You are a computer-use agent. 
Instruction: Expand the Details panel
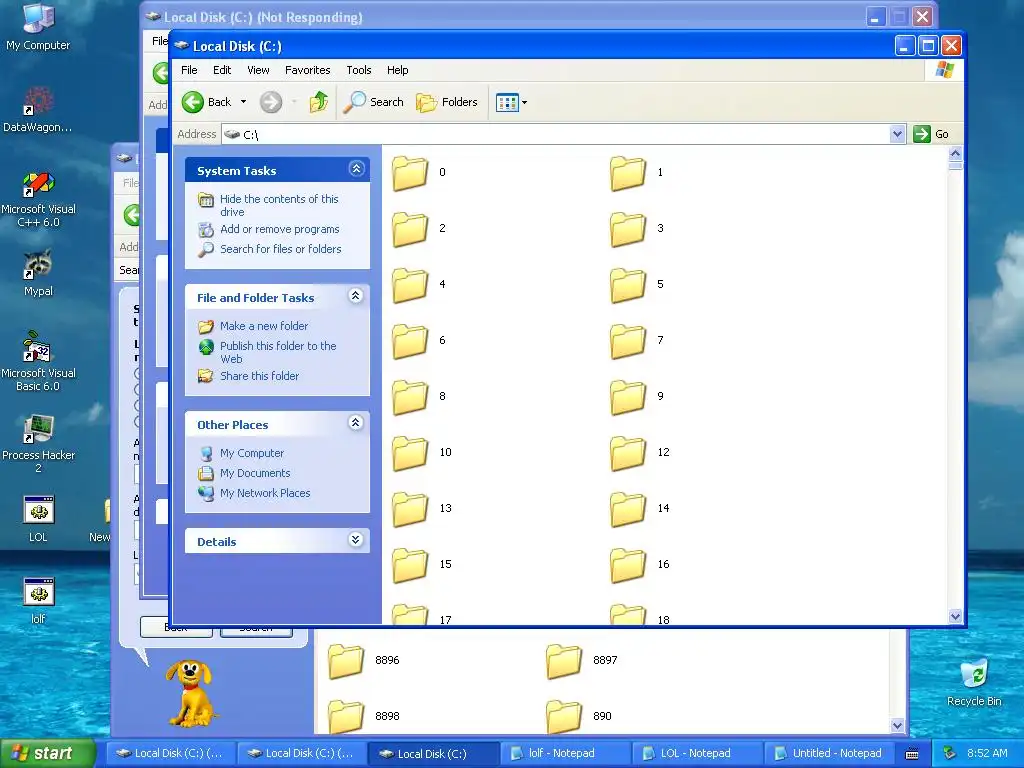(x=356, y=540)
